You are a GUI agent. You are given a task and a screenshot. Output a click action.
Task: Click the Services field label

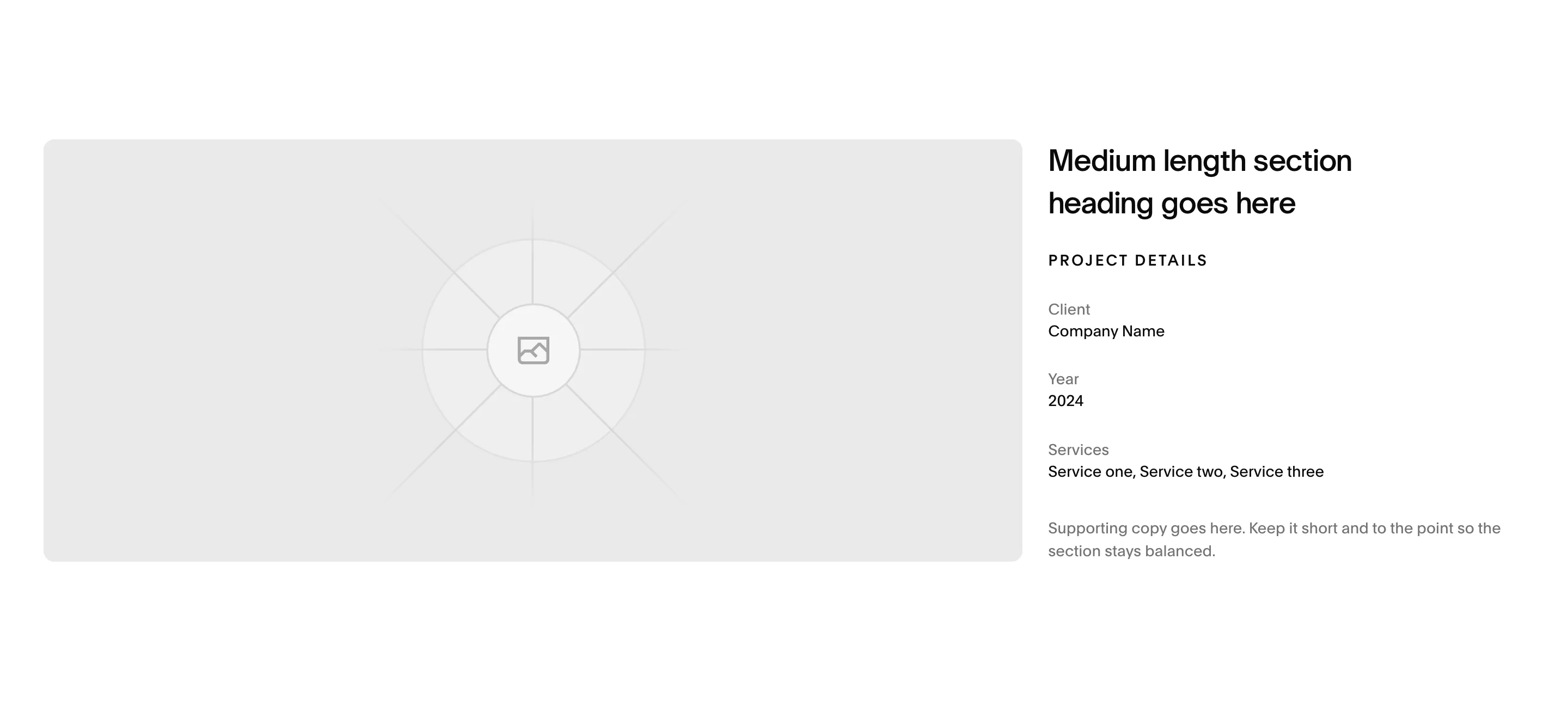click(x=1078, y=450)
